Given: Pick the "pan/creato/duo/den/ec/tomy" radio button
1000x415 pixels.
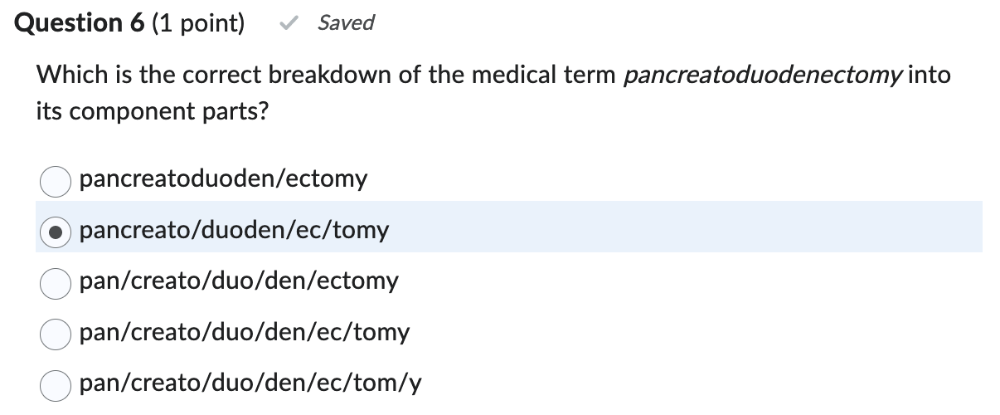Looking at the screenshot, I should (56, 334).
